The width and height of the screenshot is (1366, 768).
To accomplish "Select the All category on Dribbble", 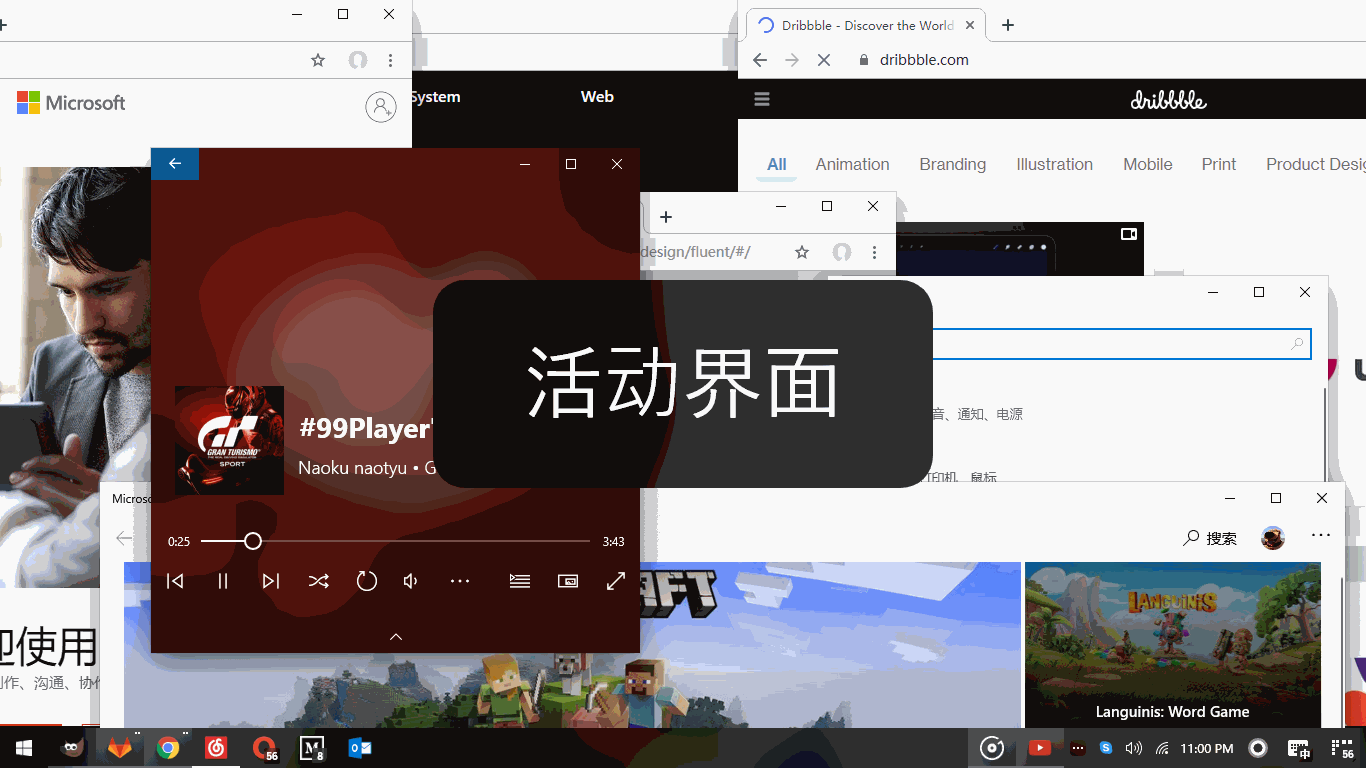I will click(x=777, y=165).
